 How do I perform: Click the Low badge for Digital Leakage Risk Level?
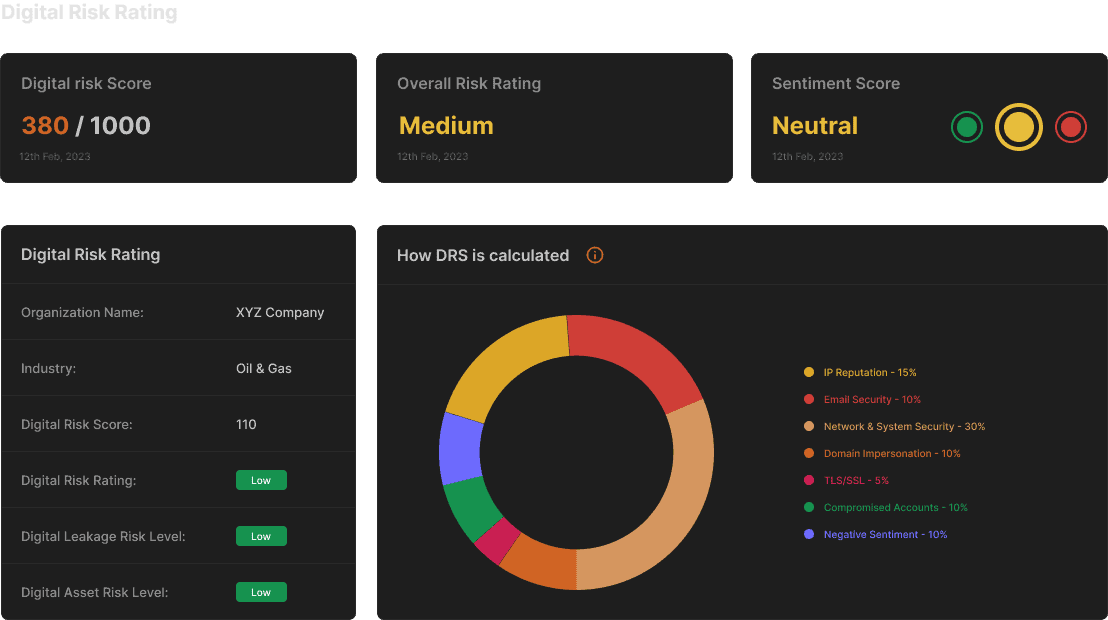pos(261,536)
